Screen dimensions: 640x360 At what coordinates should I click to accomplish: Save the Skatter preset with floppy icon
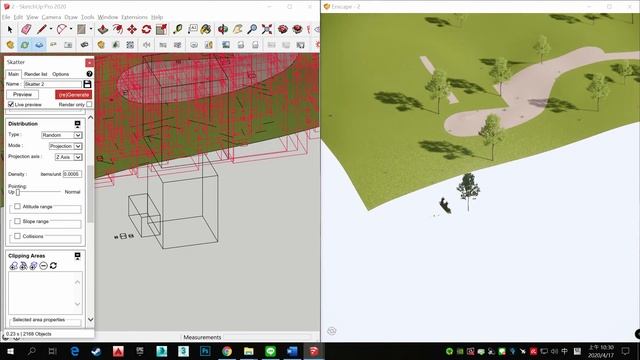click(x=87, y=84)
